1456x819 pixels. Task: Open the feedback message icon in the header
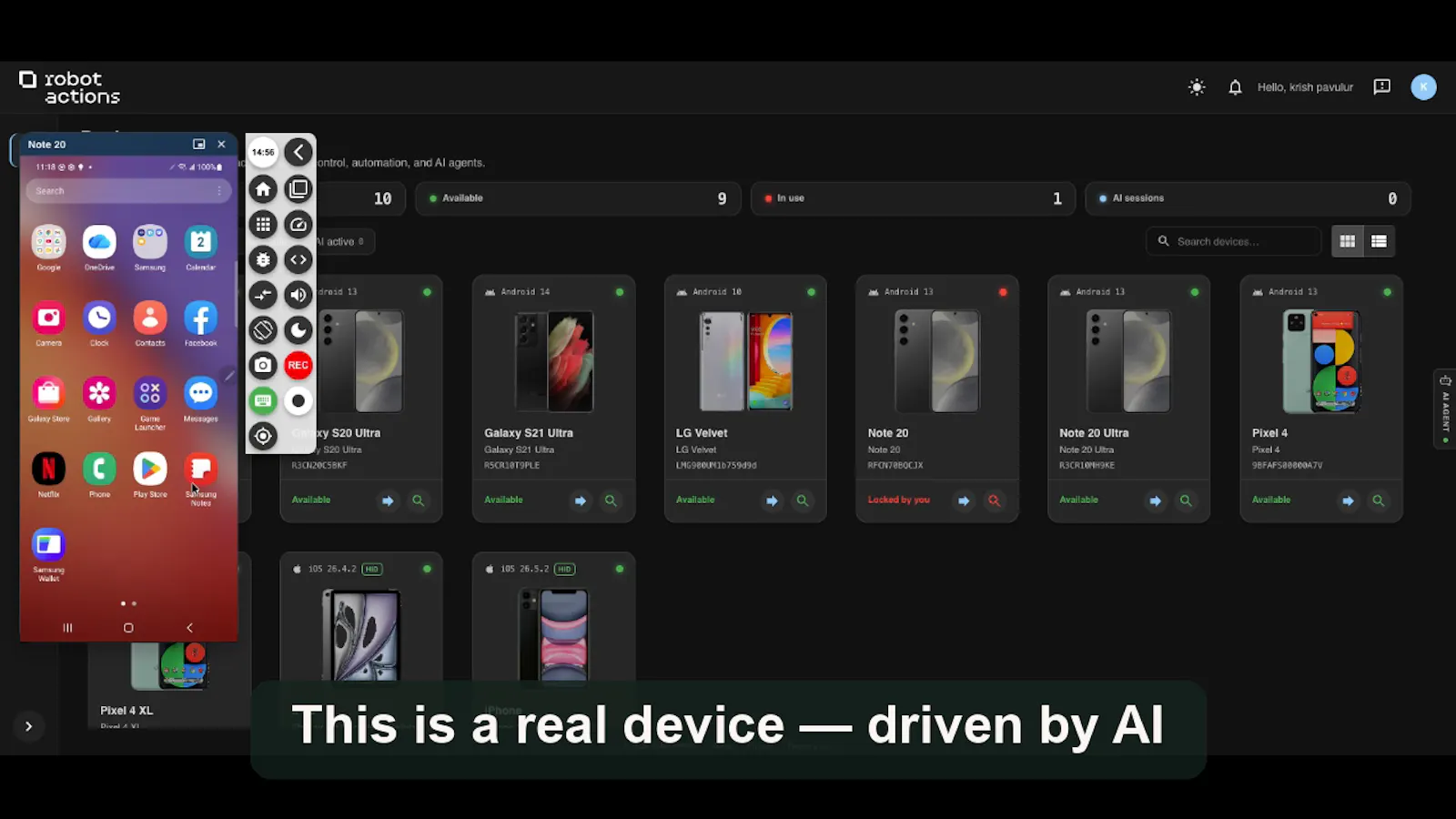click(x=1382, y=87)
